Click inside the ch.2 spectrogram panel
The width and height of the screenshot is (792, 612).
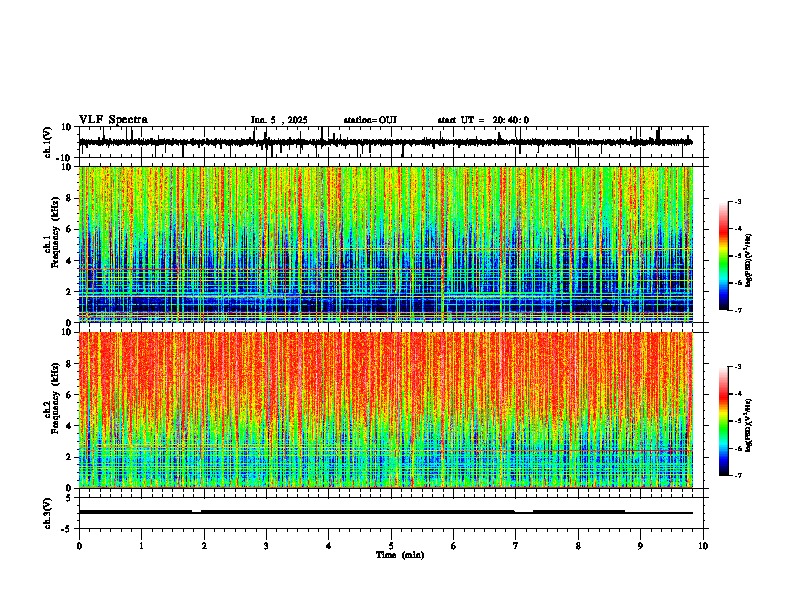pyautogui.click(x=391, y=410)
